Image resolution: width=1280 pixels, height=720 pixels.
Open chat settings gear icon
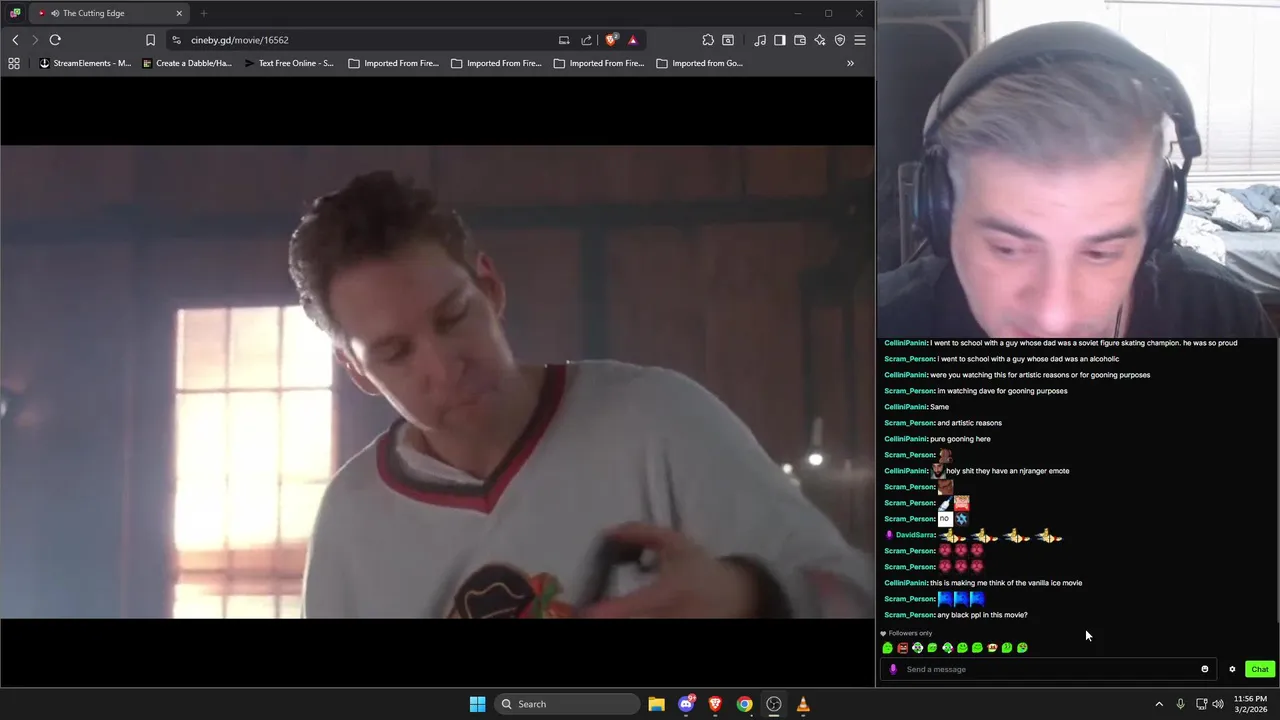click(x=1232, y=669)
